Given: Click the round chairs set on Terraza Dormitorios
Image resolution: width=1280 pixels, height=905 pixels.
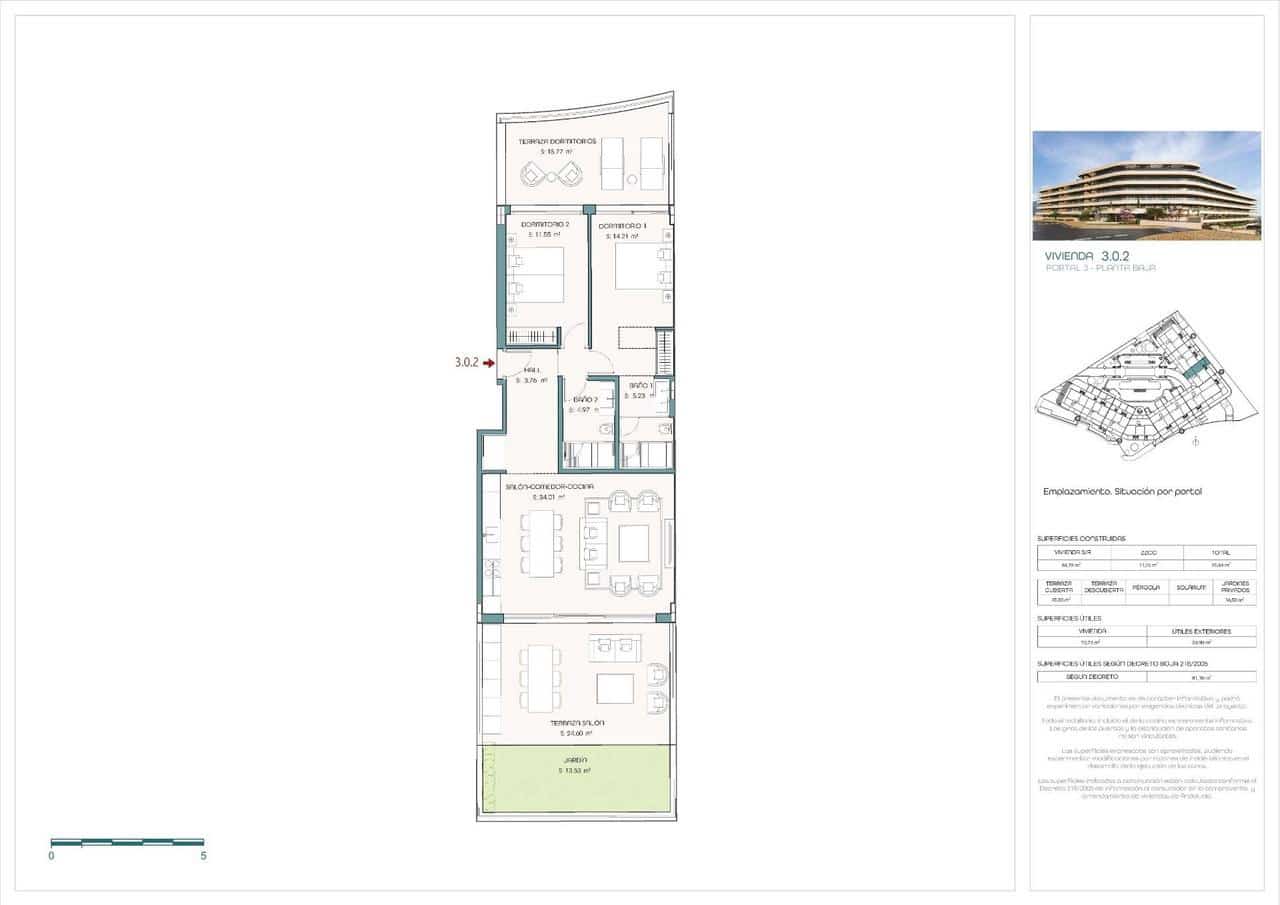Looking at the screenshot, I should coord(550,175).
